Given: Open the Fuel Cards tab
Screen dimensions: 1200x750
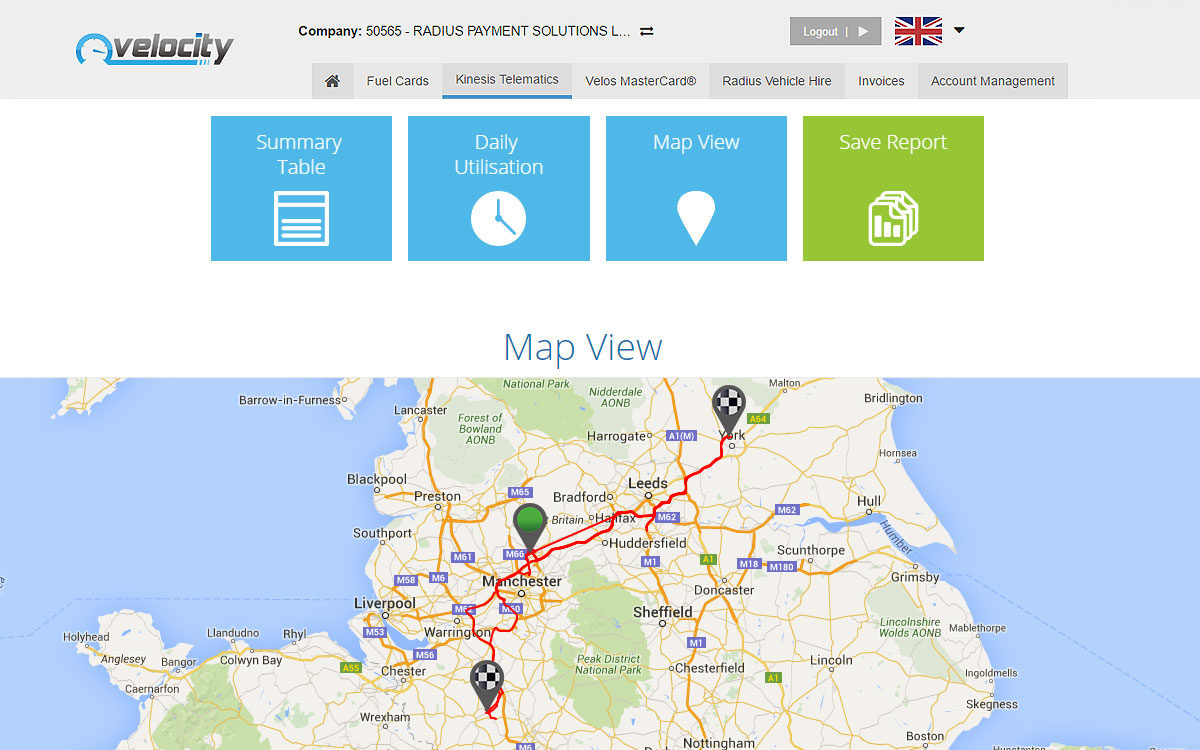Looking at the screenshot, I should pyautogui.click(x=398, y=81).
